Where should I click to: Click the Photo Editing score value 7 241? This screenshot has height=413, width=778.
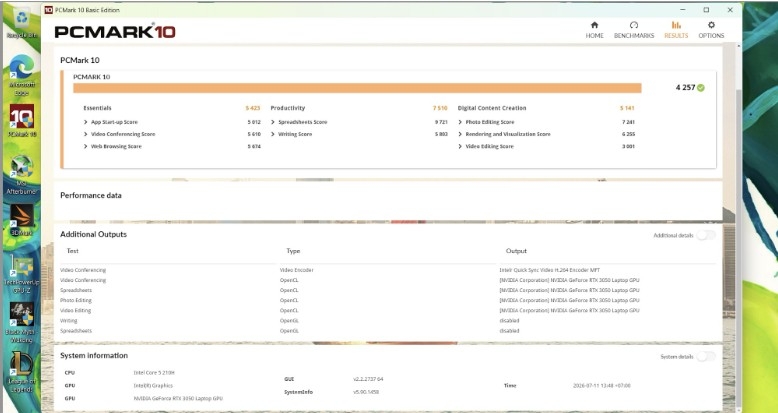(628, 122)
